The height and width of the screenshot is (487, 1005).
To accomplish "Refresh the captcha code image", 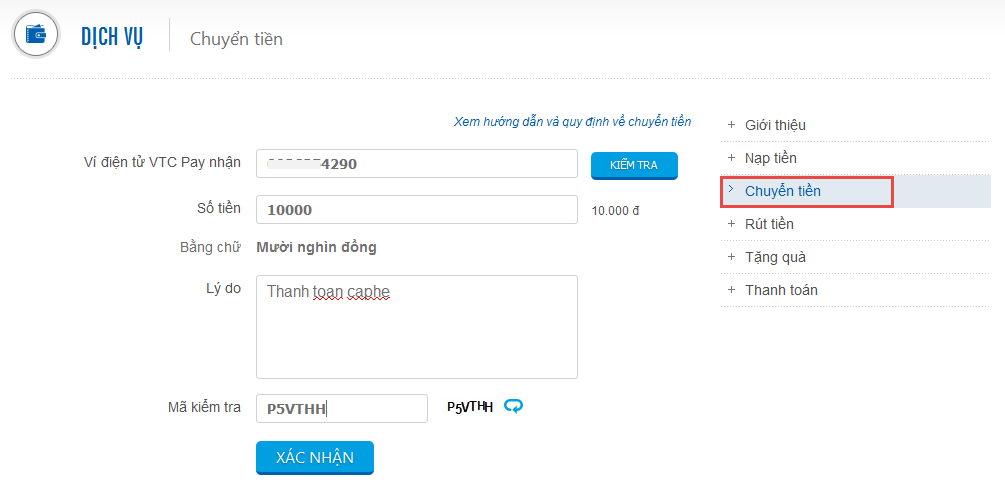I will click(514, 406).
